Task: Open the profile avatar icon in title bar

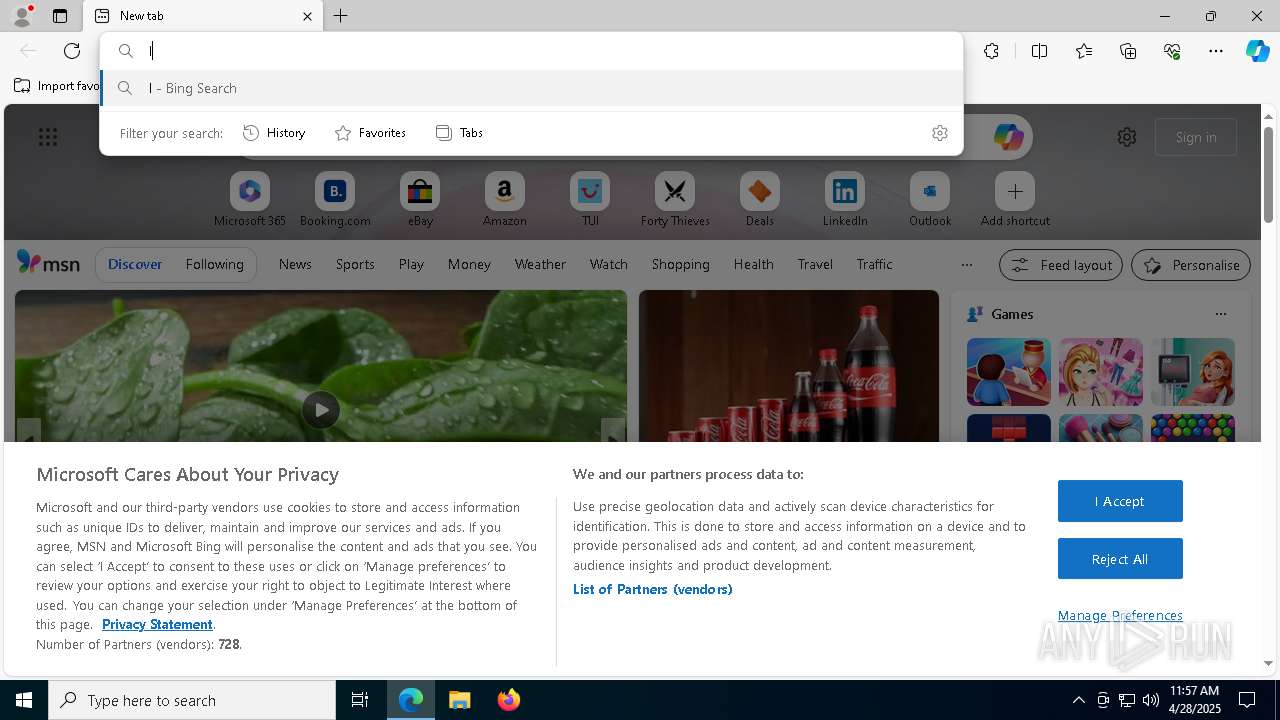Action: coord(22,16)
